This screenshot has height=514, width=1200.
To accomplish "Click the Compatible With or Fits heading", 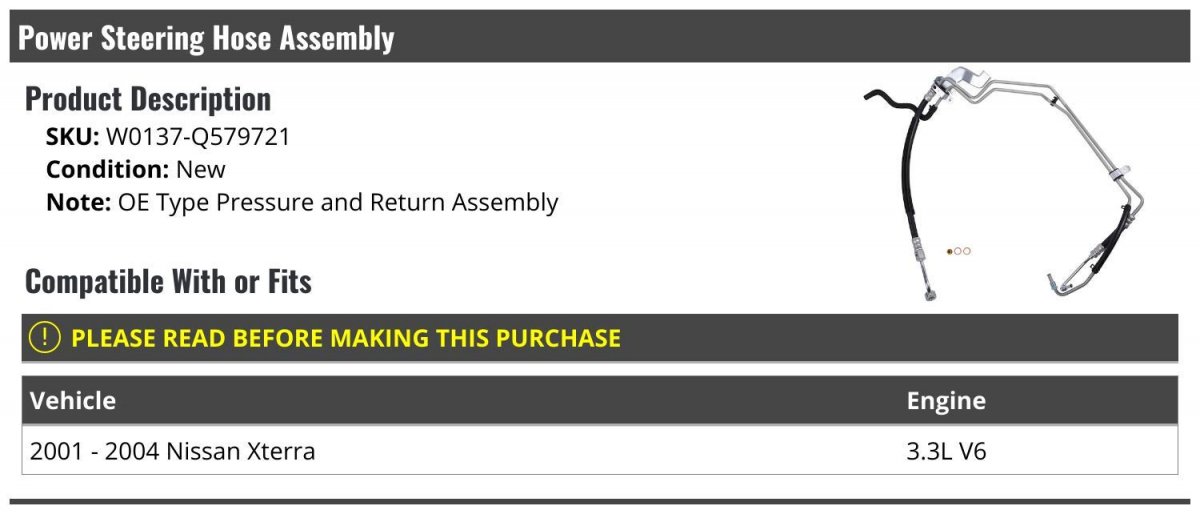I will click(168, 282).
